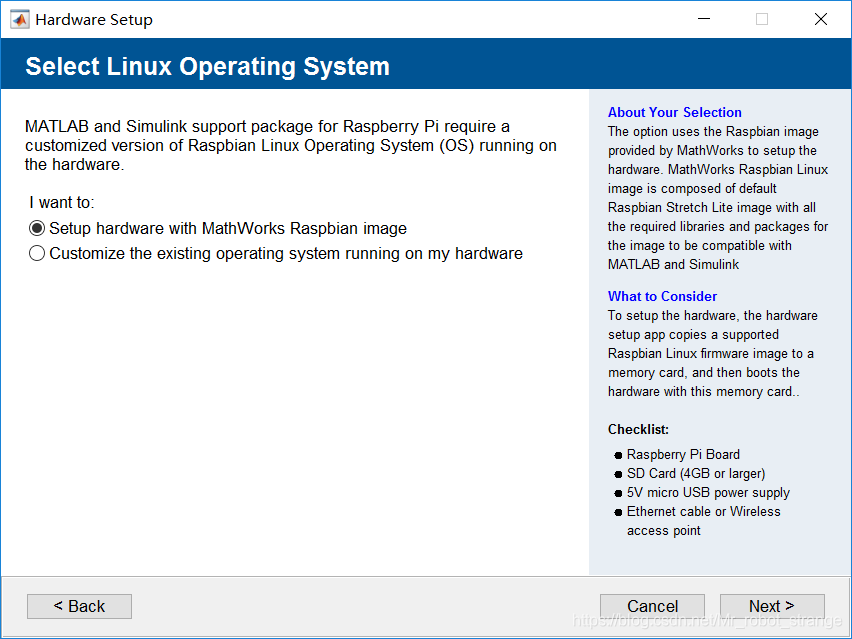Click the 'I want to:' label
Screen dimensions: 852x639
coord(62,202)
